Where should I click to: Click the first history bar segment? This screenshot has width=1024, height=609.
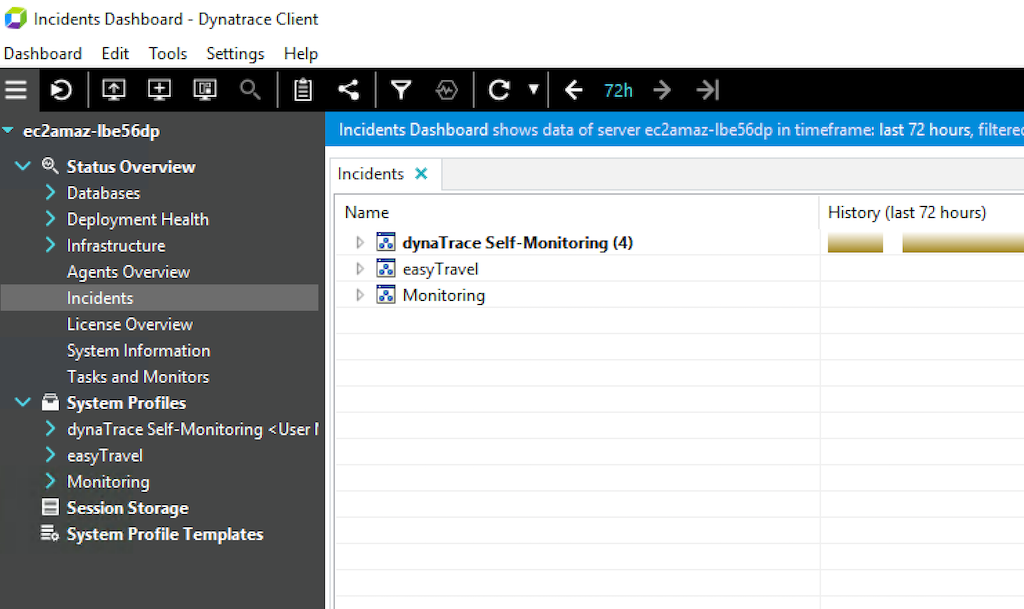855,243
